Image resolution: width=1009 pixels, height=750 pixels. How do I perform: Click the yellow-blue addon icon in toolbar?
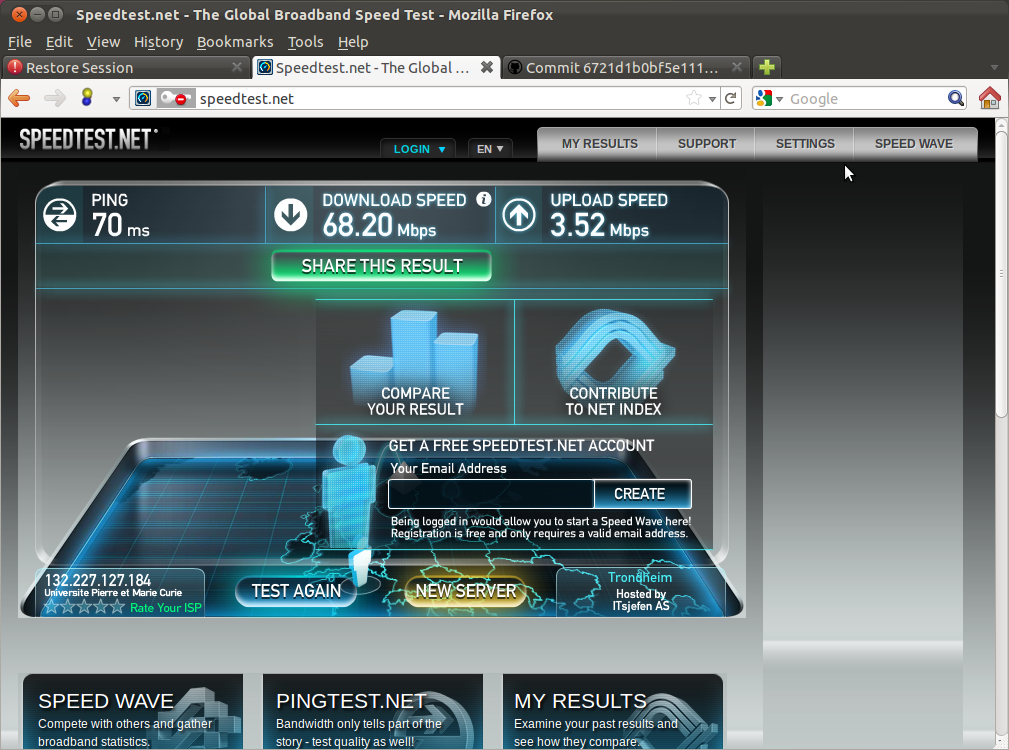point(87,97)
